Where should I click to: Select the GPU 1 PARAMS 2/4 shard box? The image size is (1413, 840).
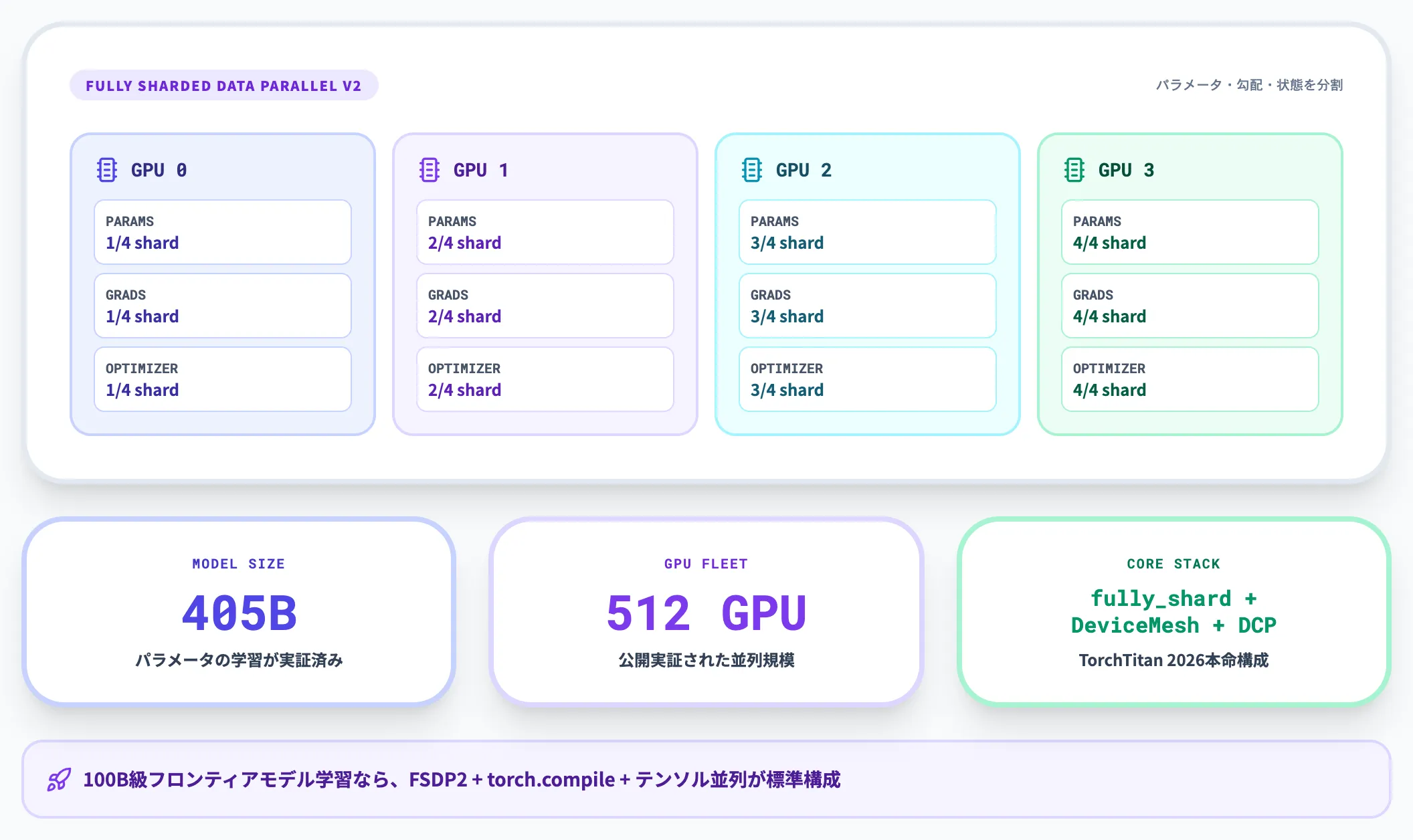click(545, 232)
